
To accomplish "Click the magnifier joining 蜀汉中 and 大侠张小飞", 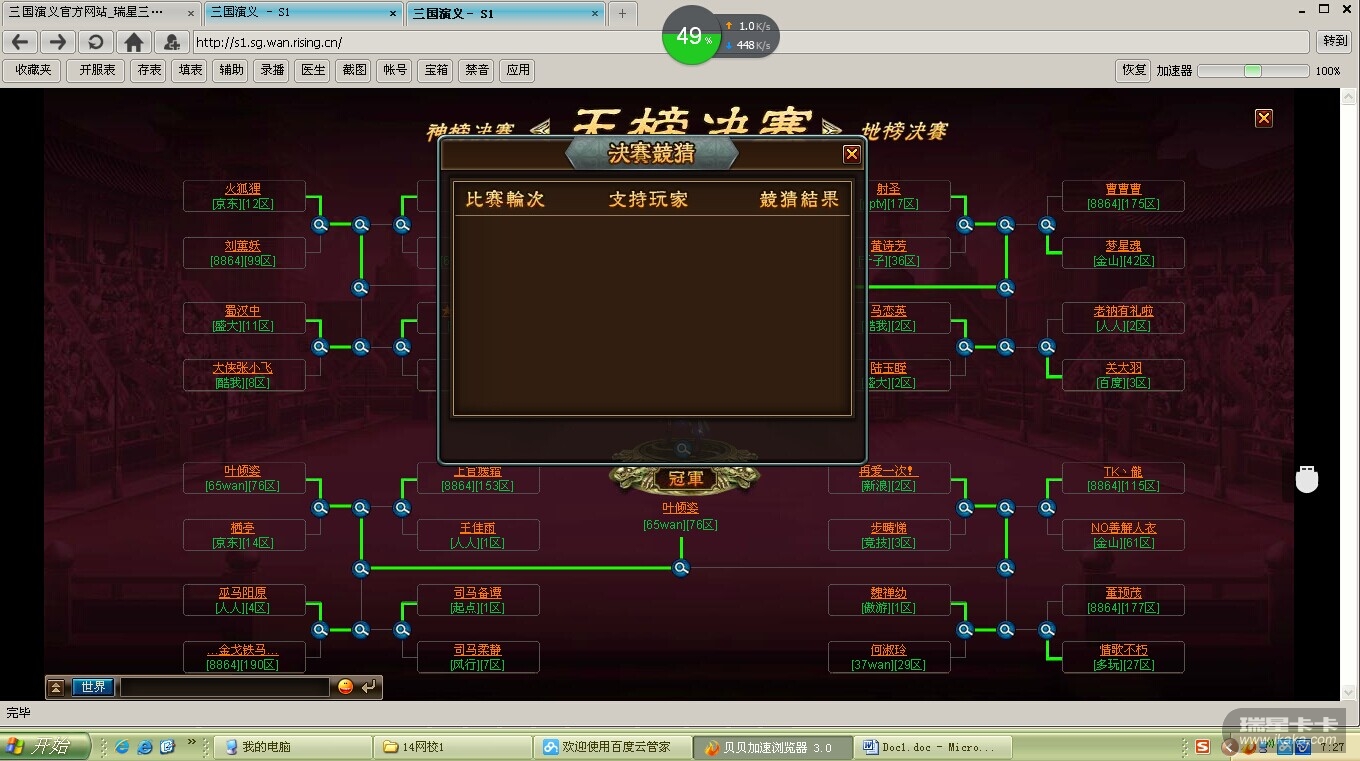I will pyautogui.click(x=320, y=347).
